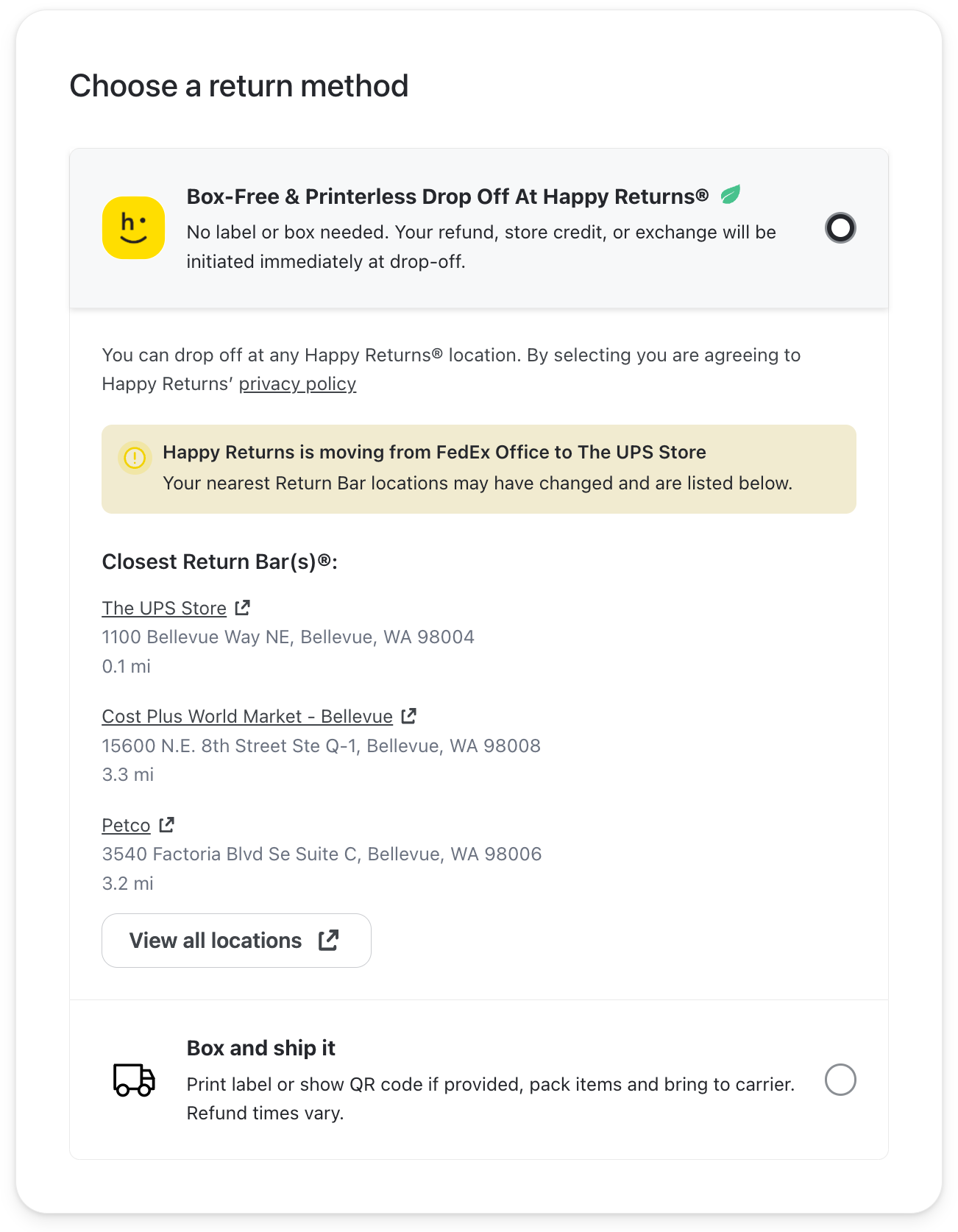Open the Petco location link
The image size is (958, 1232).
125,824
